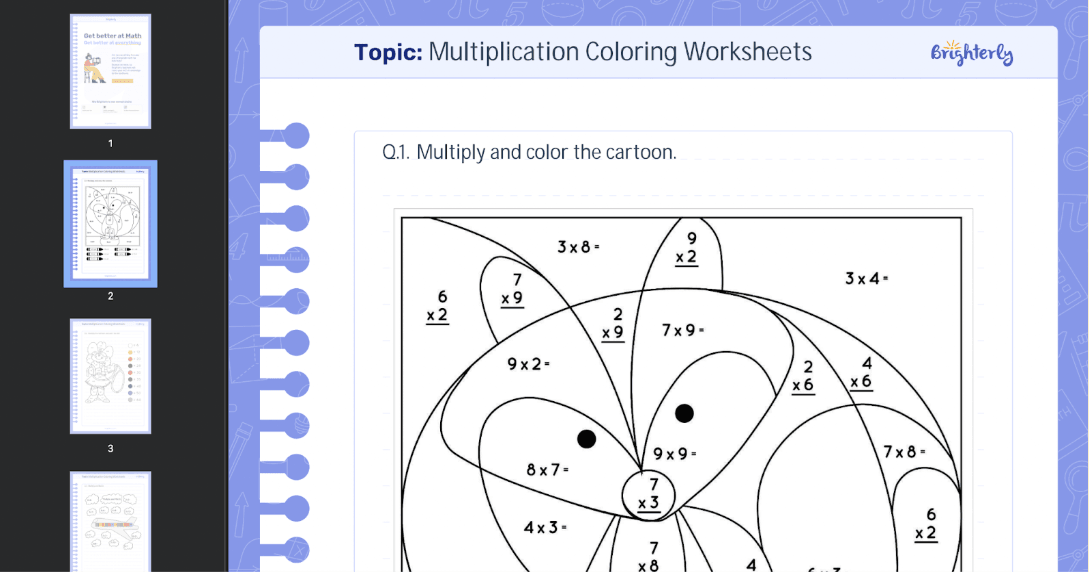Select the highlighted page 2 thumbnail
1089x572 pixels.
pyautogui.click(x=110, y=223)
